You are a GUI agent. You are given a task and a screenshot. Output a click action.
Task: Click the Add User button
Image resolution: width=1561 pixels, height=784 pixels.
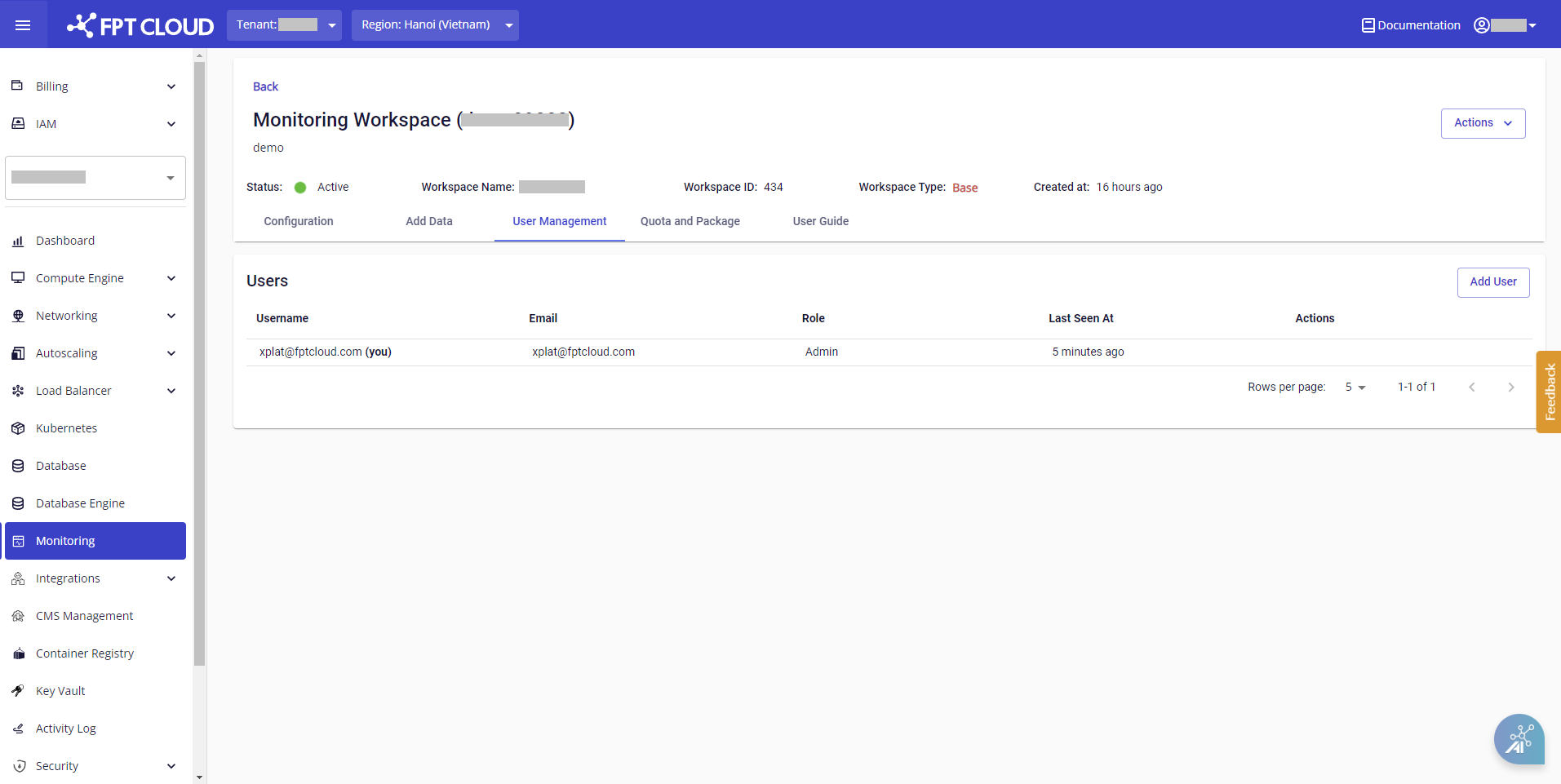click(1492, 282)
